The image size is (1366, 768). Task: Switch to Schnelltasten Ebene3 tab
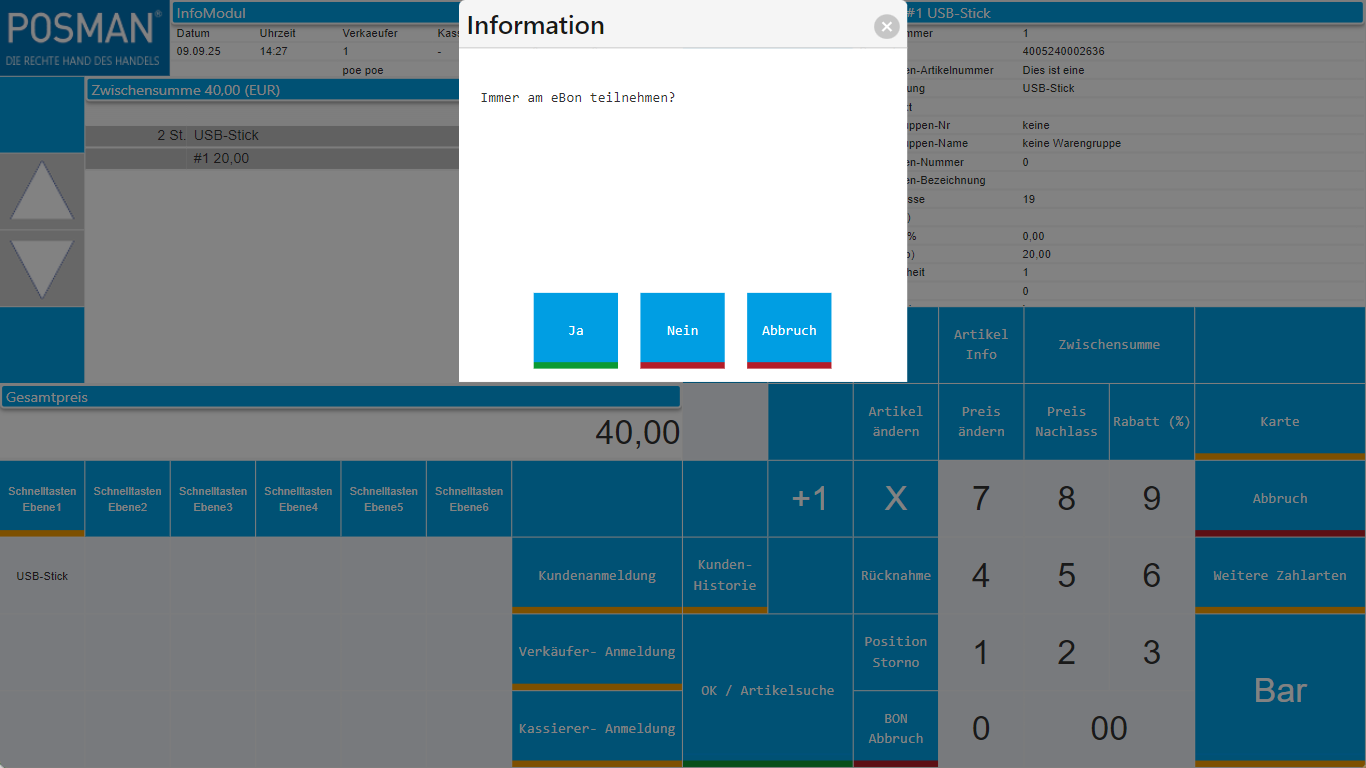pos(213,499)
